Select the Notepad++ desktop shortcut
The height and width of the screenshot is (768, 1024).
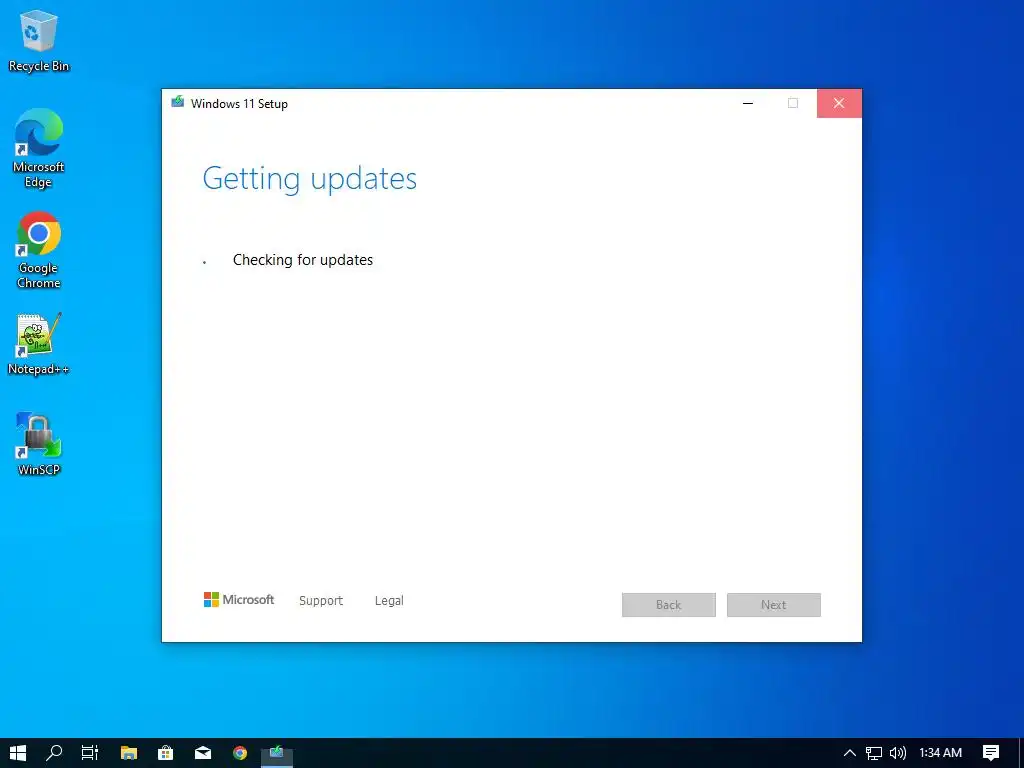point(39,344)
